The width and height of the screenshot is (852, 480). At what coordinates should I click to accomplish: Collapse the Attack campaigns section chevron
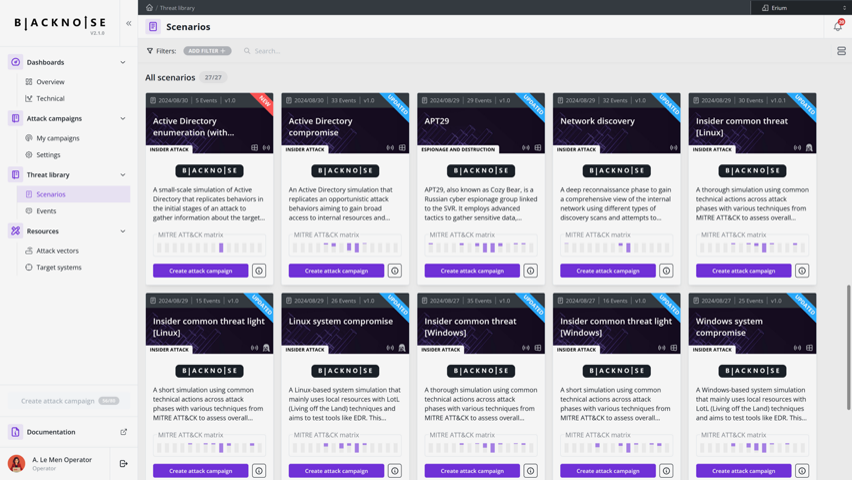click(123, 119)
